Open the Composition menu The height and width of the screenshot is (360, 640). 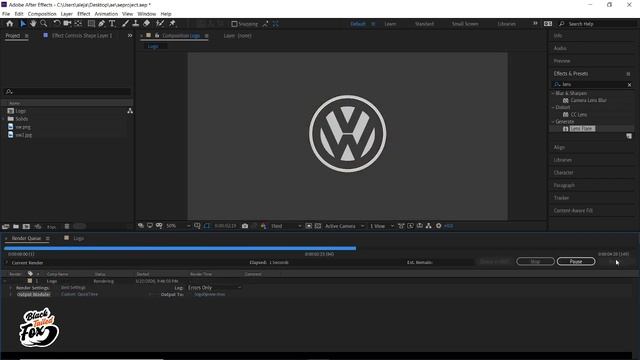tap(42, 14)
